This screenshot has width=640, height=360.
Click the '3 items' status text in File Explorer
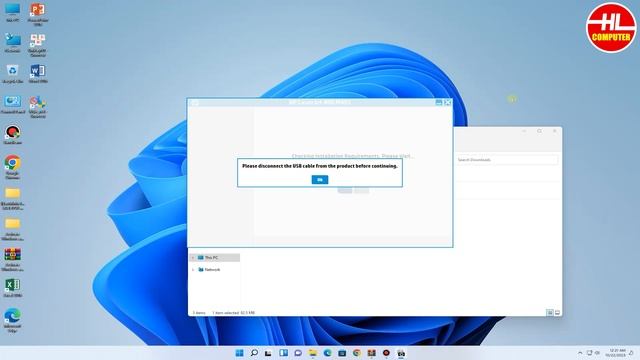click(x=199, y=313)
